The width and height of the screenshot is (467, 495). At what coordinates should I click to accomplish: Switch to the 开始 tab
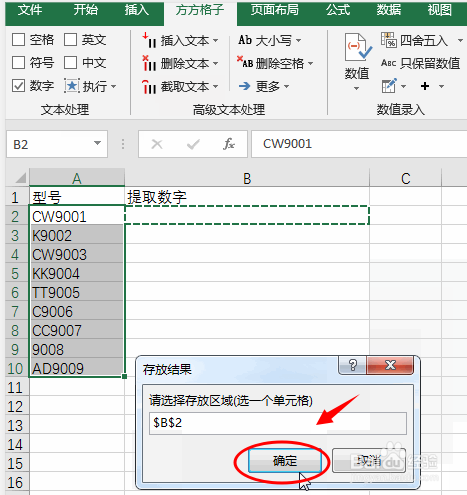point(86,10)
